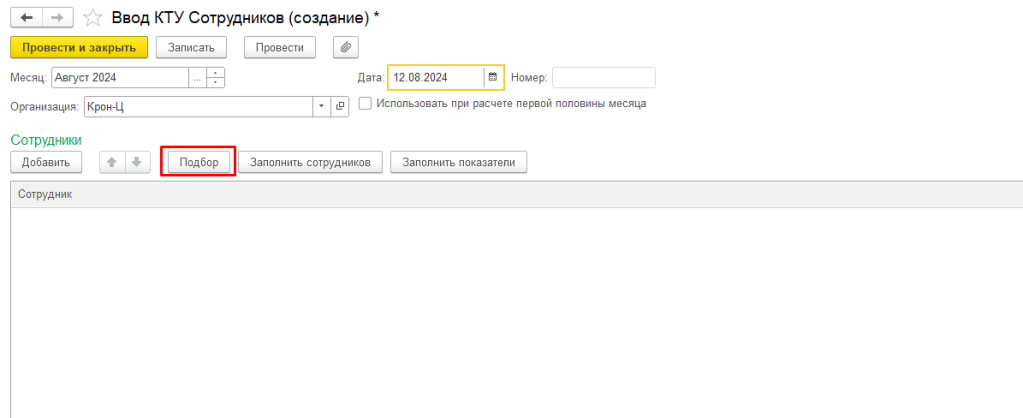The width and height of the screenshot is (1023, 418).
Task: Click 'Заполнить сотрудников' button
Action: (311, 162)
